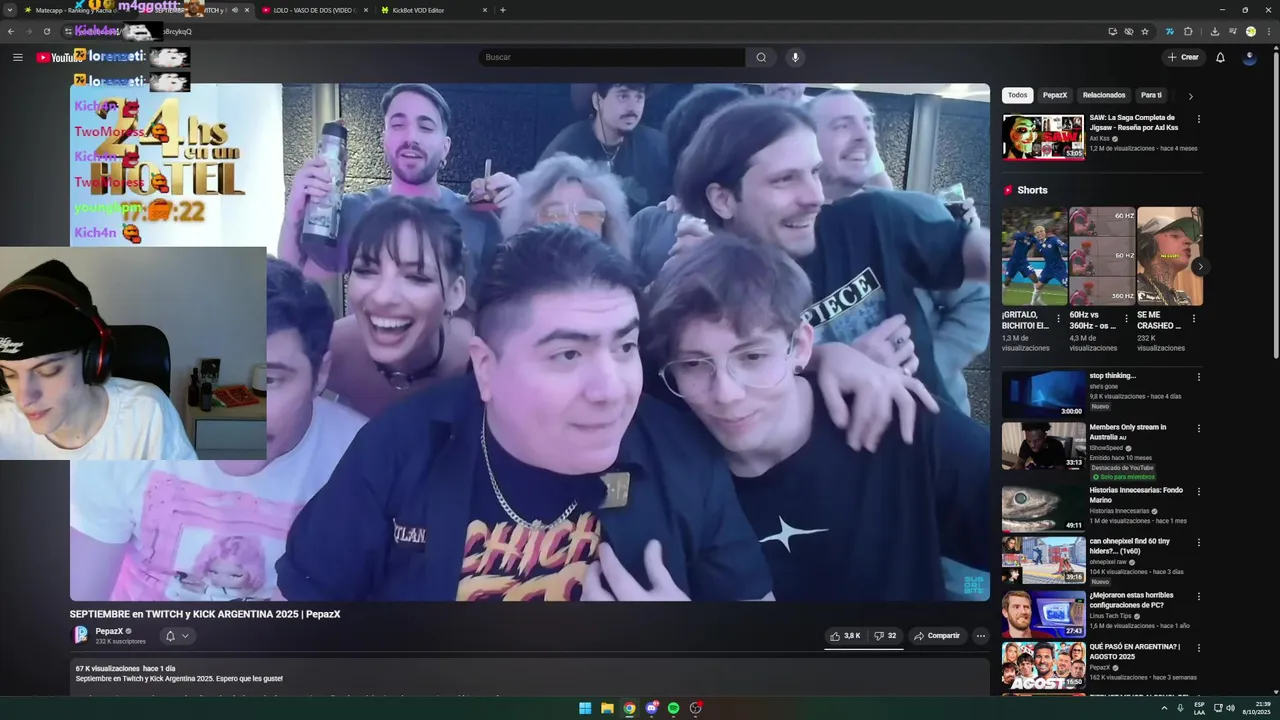This screenshot has width=1280, height=720.
Task: Click the main video player
Action: (530, 342)
